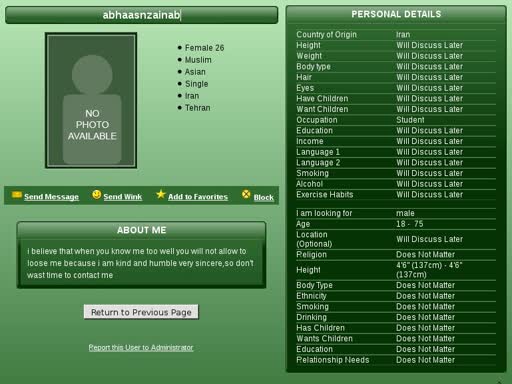Click the No Photo Available placeholder

pyautogui.click(x=91, y=100)
